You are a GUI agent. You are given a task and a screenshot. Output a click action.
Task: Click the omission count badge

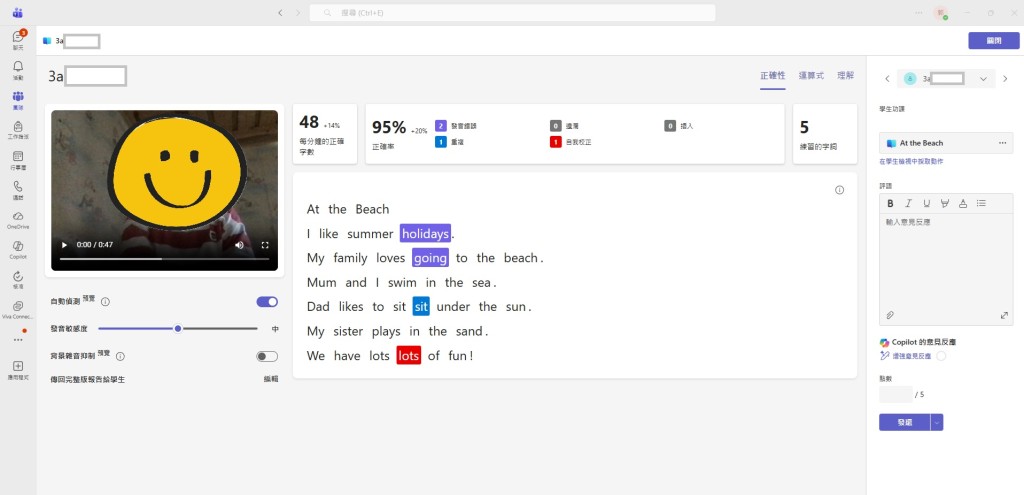pos(556,126)
